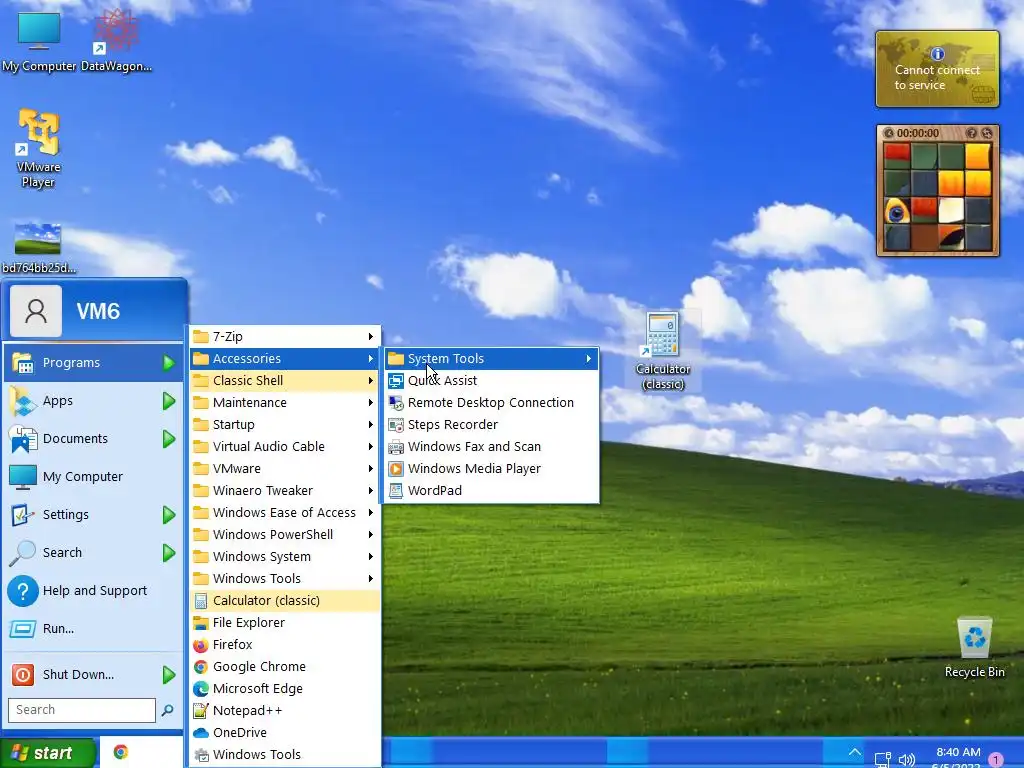This screenshot has width=1024, height=768.
Task: Launch Windows Media Player
Action: click(x=491, y=468)
